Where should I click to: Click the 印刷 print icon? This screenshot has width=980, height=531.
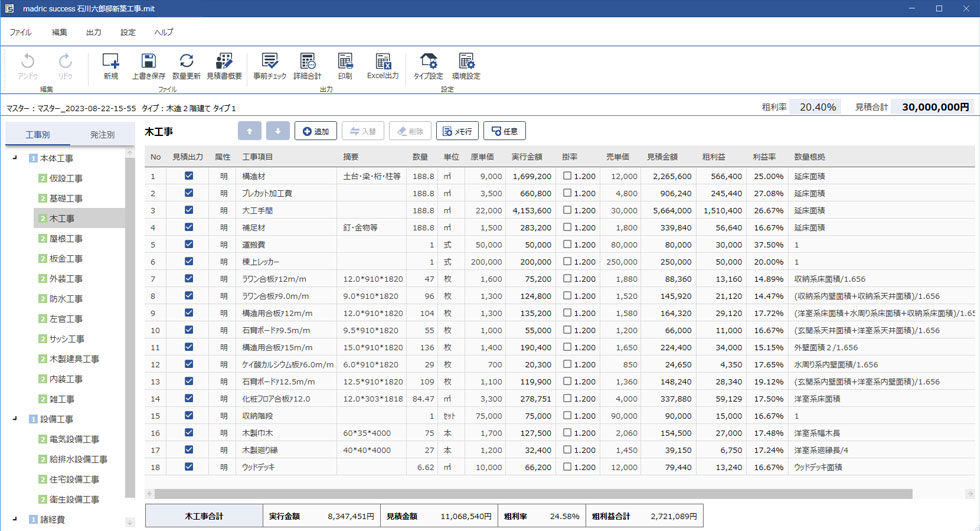[x=345, y=61]
